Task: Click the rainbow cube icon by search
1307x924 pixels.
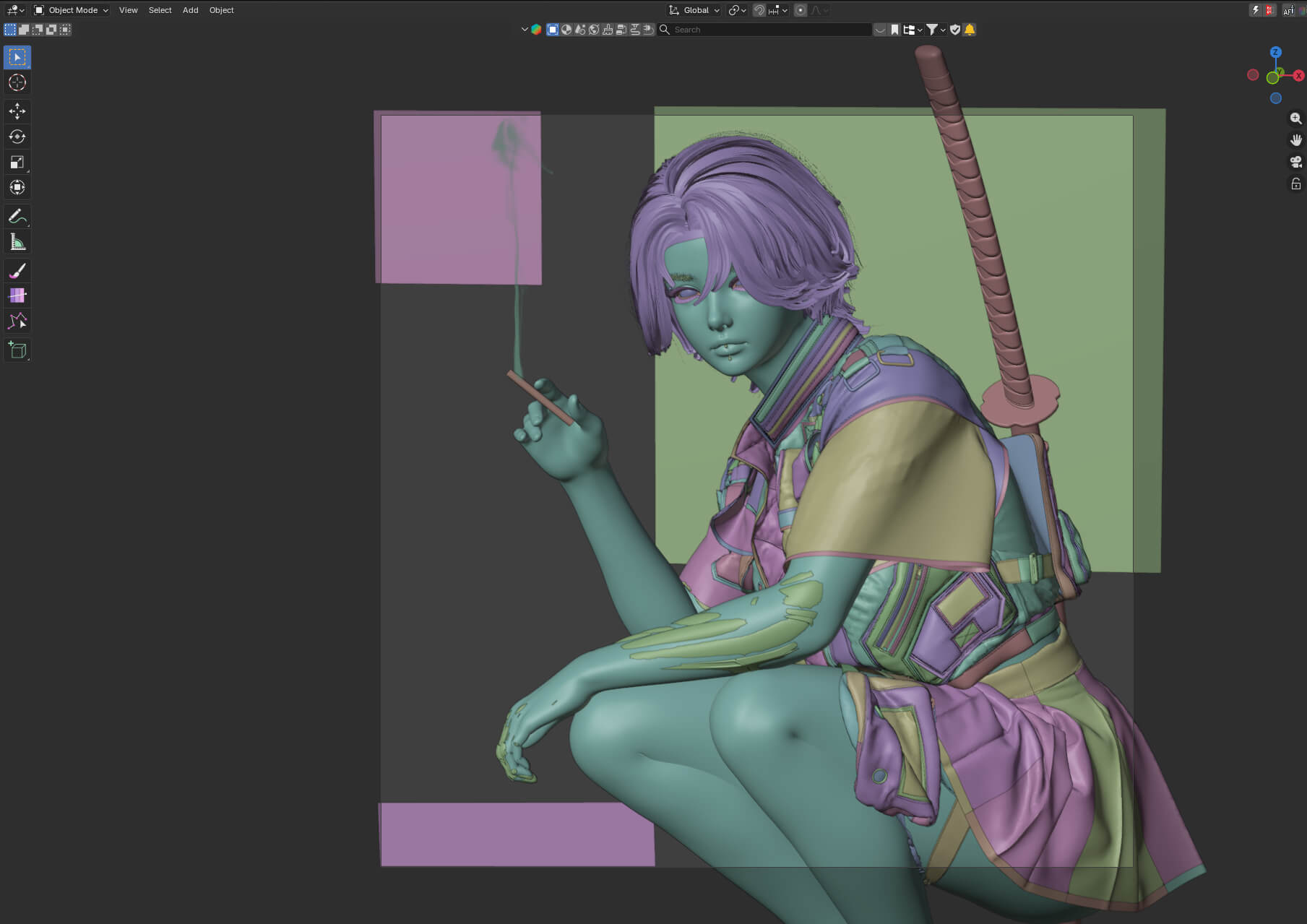Action: point(536,30)
